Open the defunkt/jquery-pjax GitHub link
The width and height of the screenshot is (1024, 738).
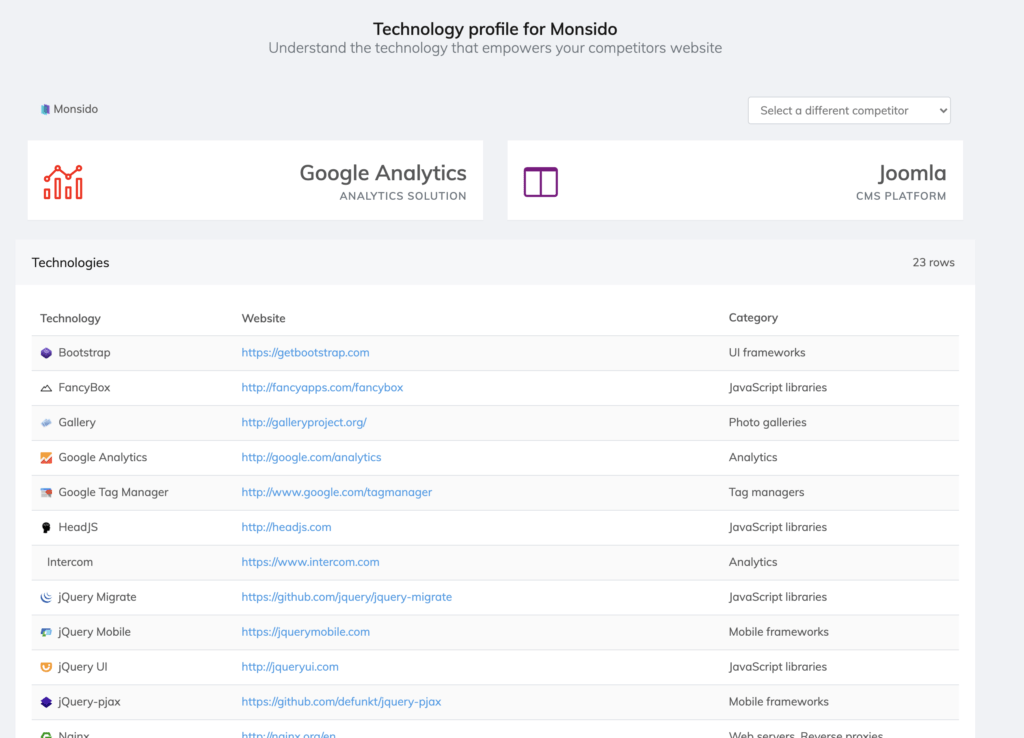pyautogui.click(x=341, y=702)
